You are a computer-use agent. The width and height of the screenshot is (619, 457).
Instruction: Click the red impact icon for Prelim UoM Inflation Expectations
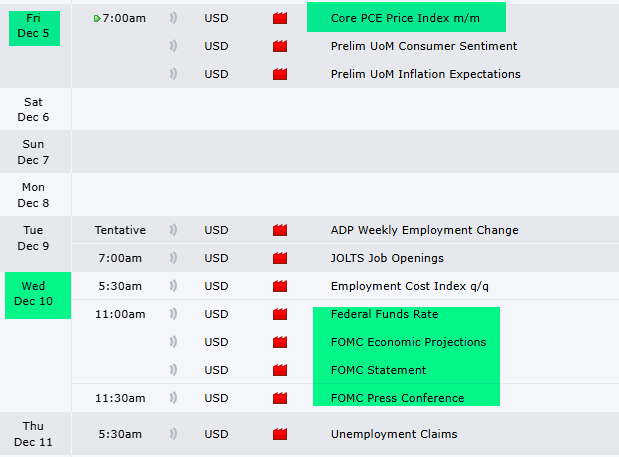(x=280, y=74)
